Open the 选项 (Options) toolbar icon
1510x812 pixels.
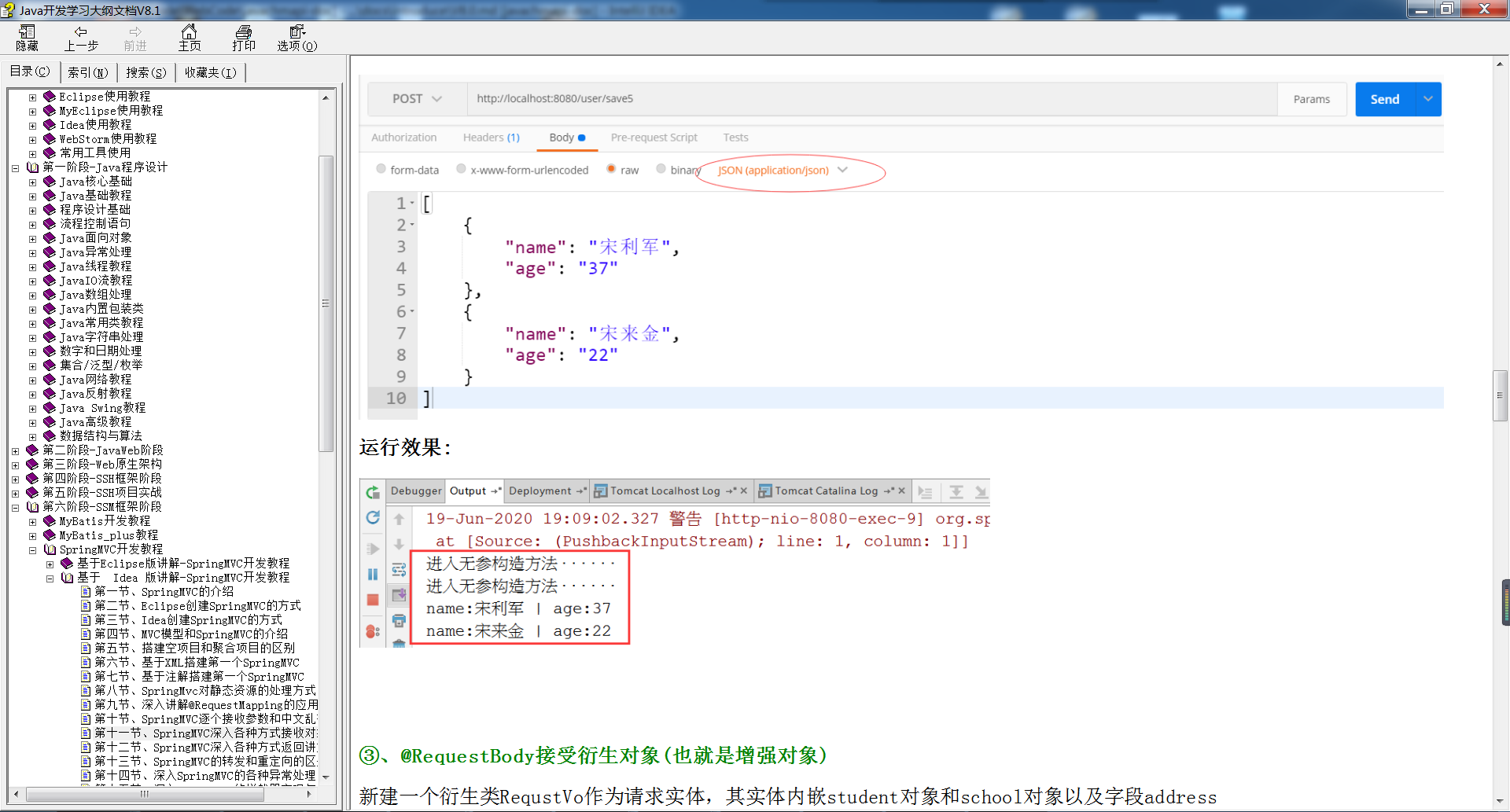(x=296, y=37)
